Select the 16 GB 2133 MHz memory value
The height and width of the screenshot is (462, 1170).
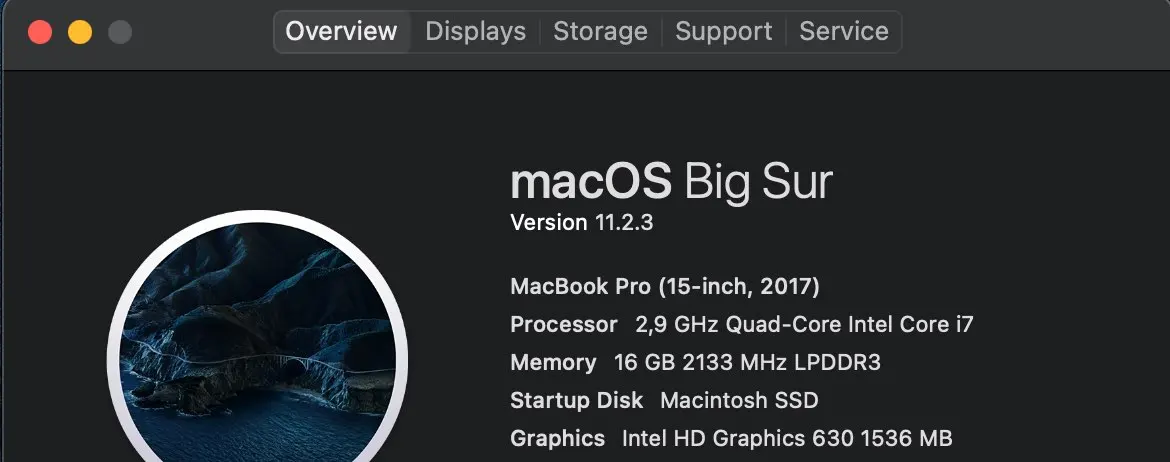tap(747, 363)
